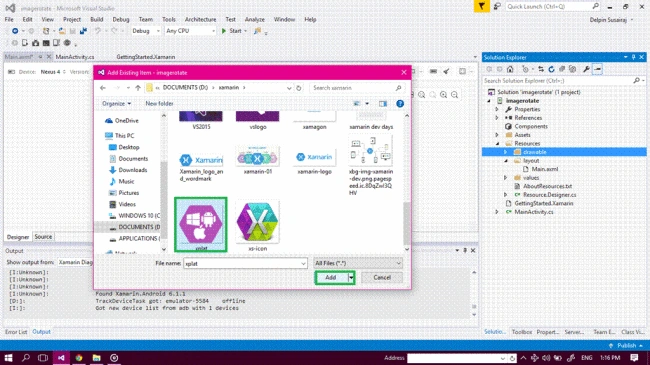The width and height of the screenshot is (650, 365).
Task: Expand Properties node in Solution Explorer
Action: pos(497,109)
